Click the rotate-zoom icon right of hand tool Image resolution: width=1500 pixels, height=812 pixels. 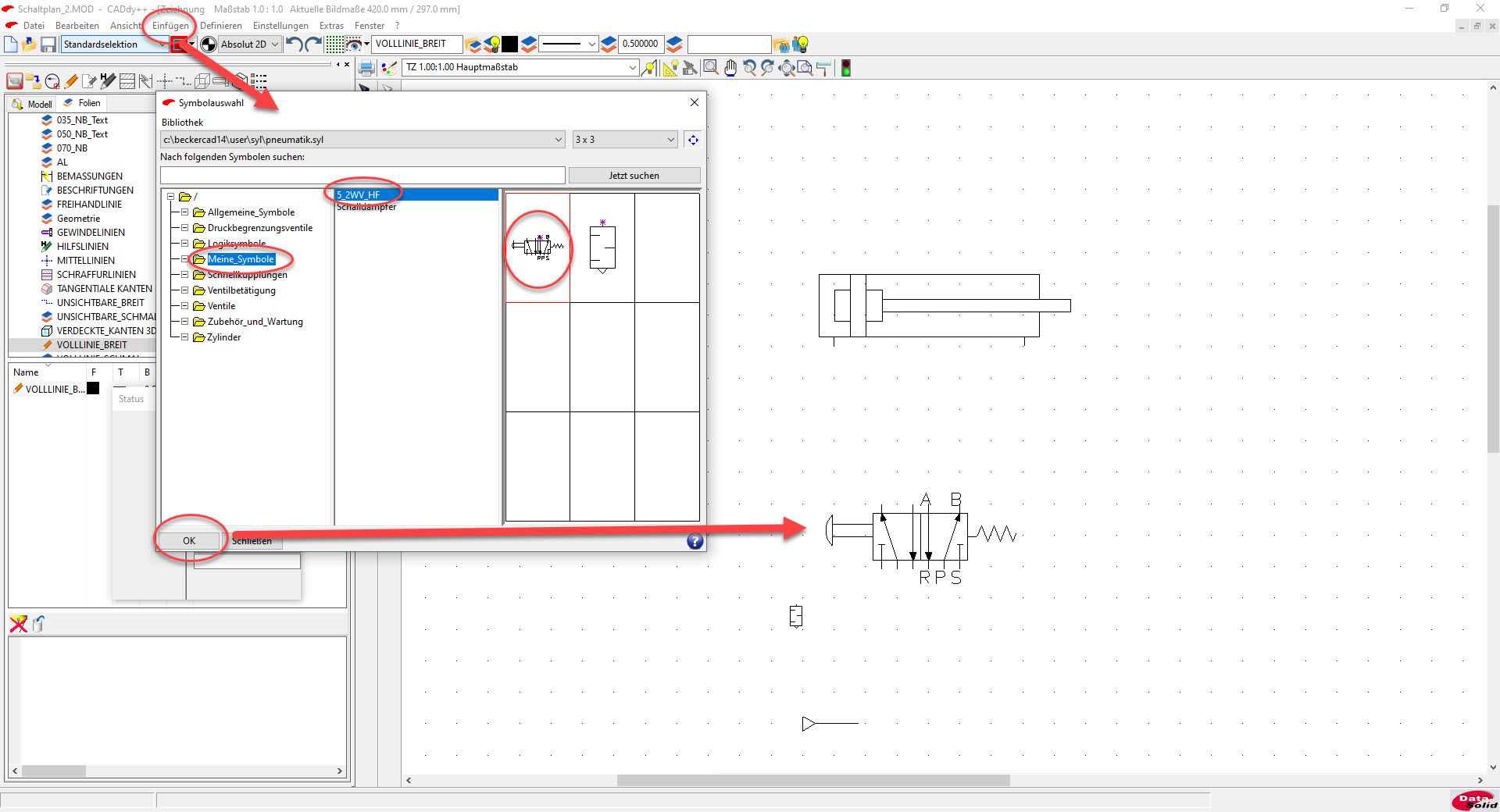coord(749,68)
